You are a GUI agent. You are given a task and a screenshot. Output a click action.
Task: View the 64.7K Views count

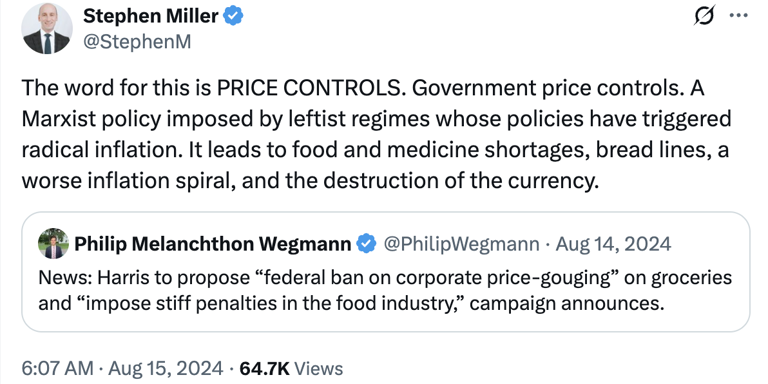pyautogui.click(x=291, y=368)
